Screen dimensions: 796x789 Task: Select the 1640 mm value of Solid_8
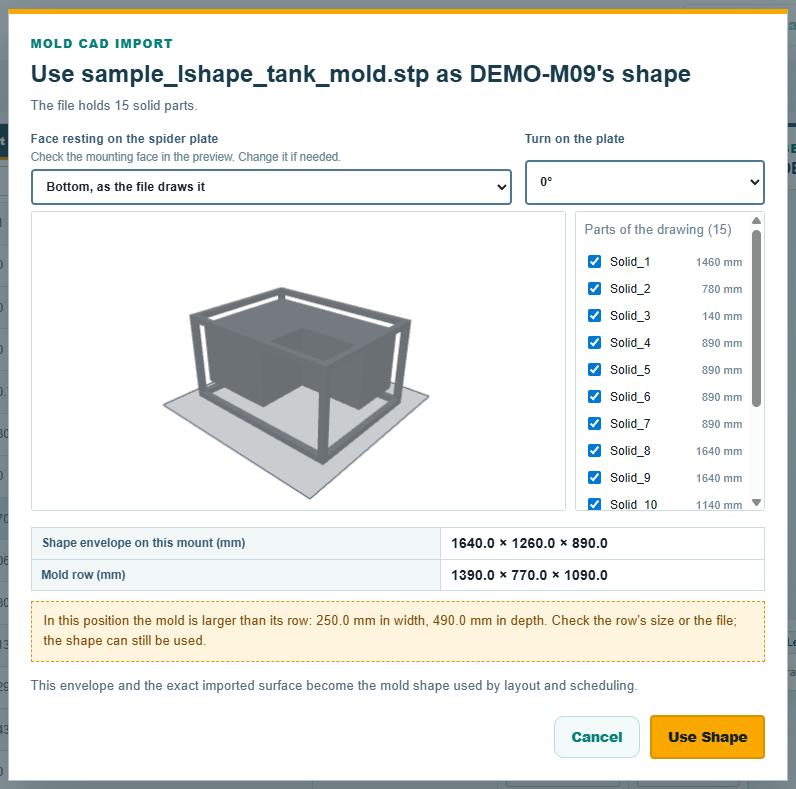point(718,451)
